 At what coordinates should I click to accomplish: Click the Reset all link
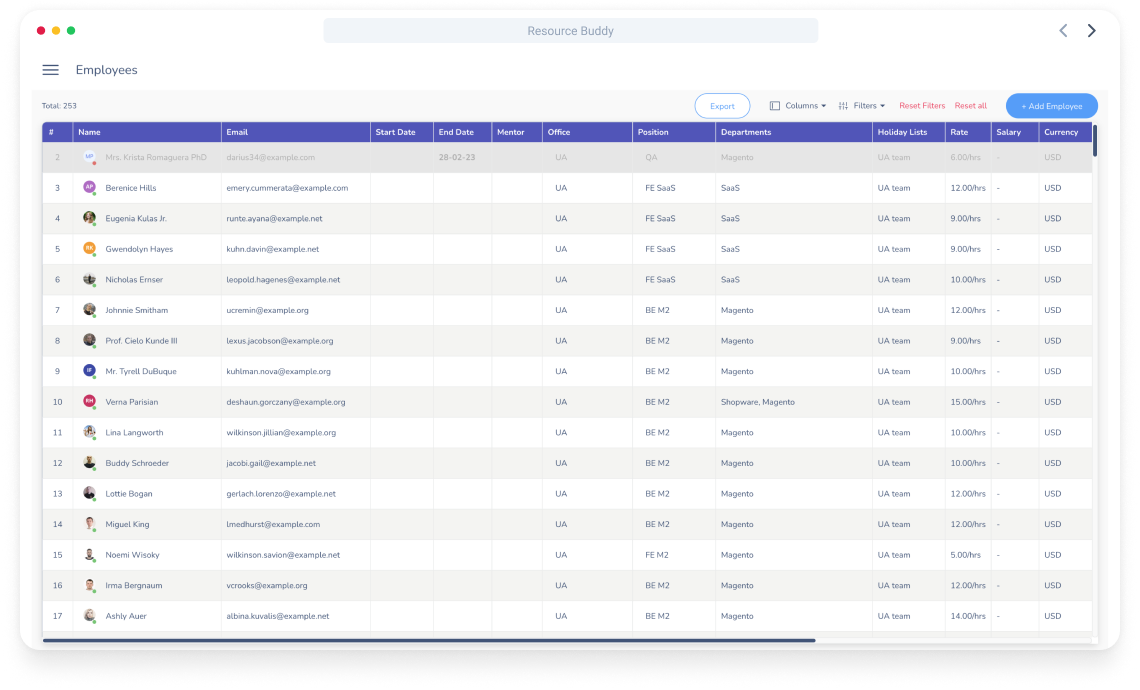click(x=970, y=106)
